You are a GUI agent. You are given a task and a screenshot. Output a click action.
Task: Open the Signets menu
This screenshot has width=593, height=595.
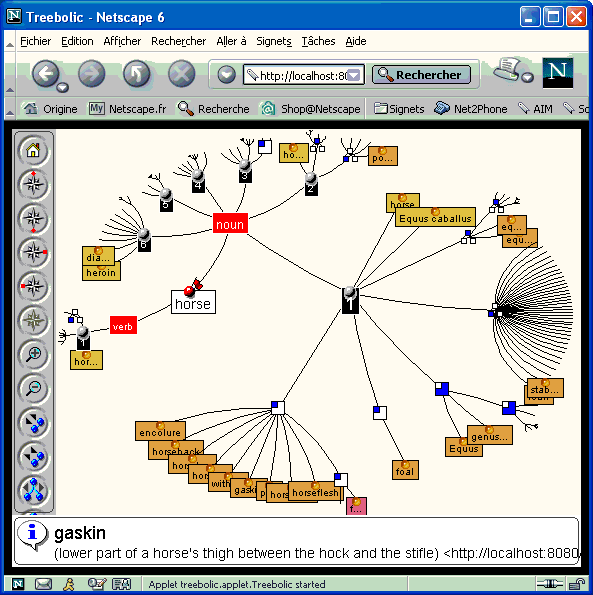coord(274,41)
